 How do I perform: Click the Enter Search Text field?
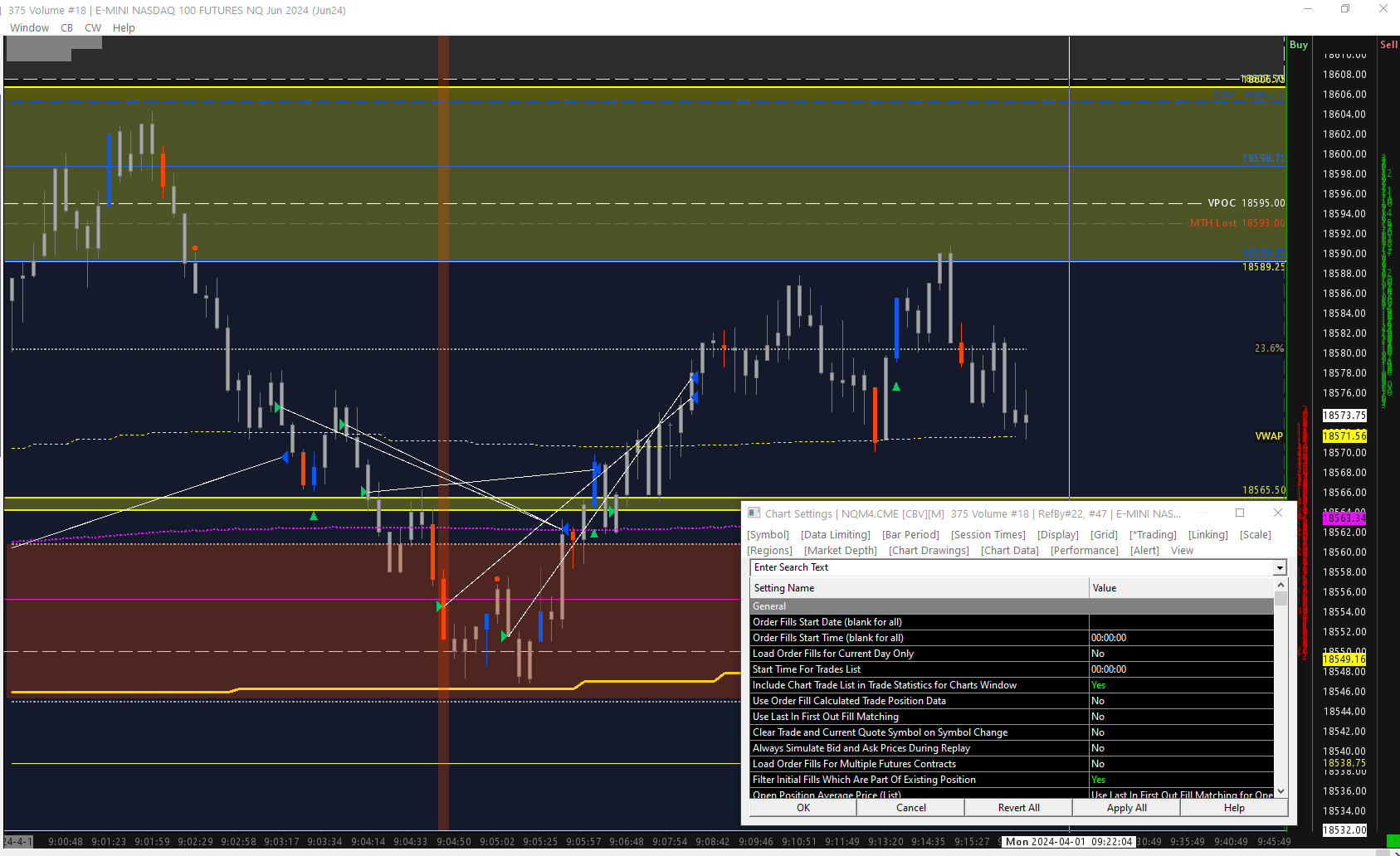1012,567
